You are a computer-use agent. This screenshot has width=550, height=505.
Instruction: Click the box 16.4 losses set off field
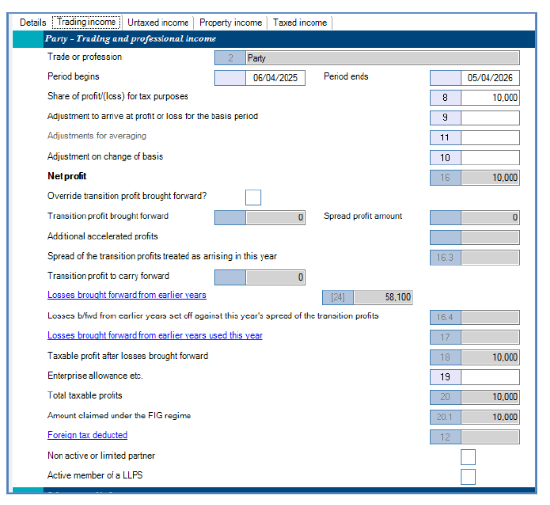click(490, 317)
